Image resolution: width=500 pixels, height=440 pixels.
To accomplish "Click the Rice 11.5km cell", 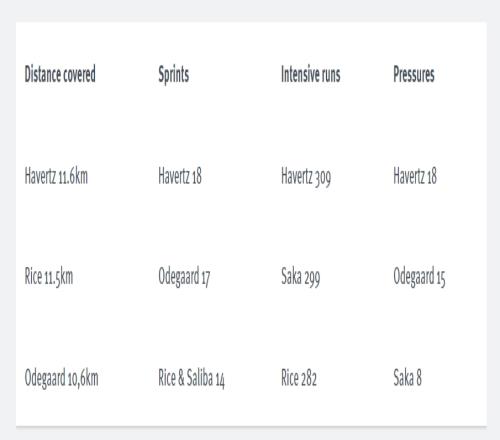I will (49, 277).
